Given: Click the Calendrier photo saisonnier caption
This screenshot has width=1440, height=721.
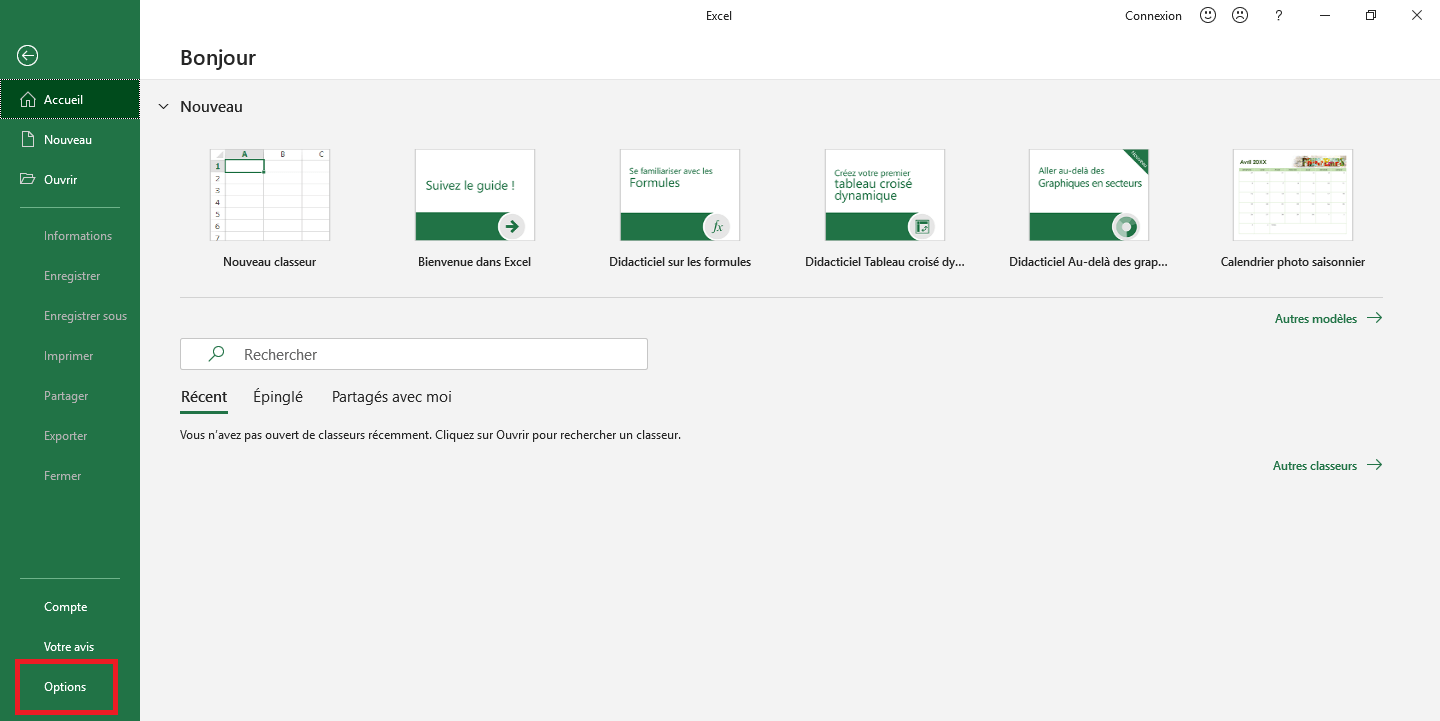Looking at the screenshot, I should (x=1293, y=262).
